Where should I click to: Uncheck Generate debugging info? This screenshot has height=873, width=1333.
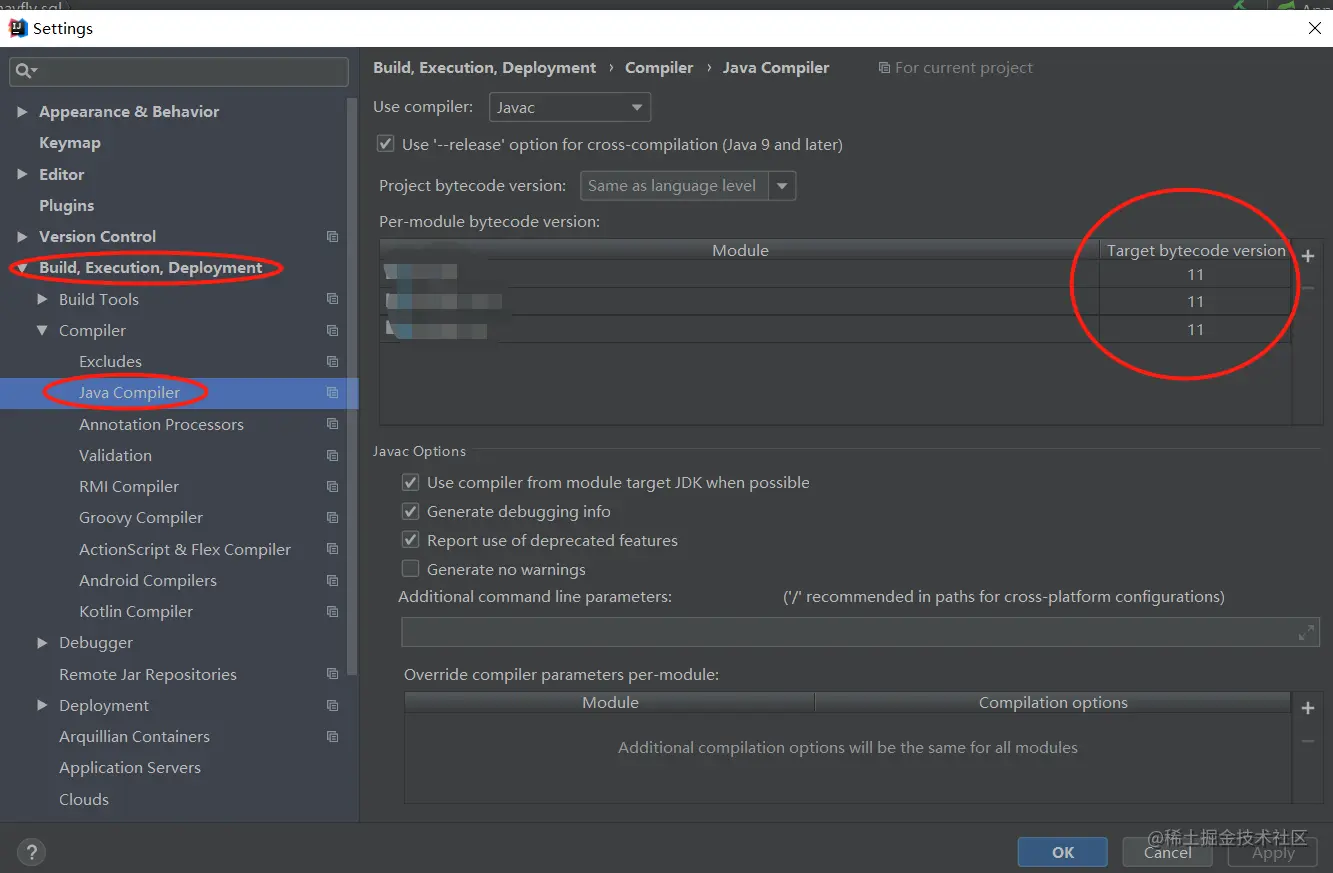(410, 511)
